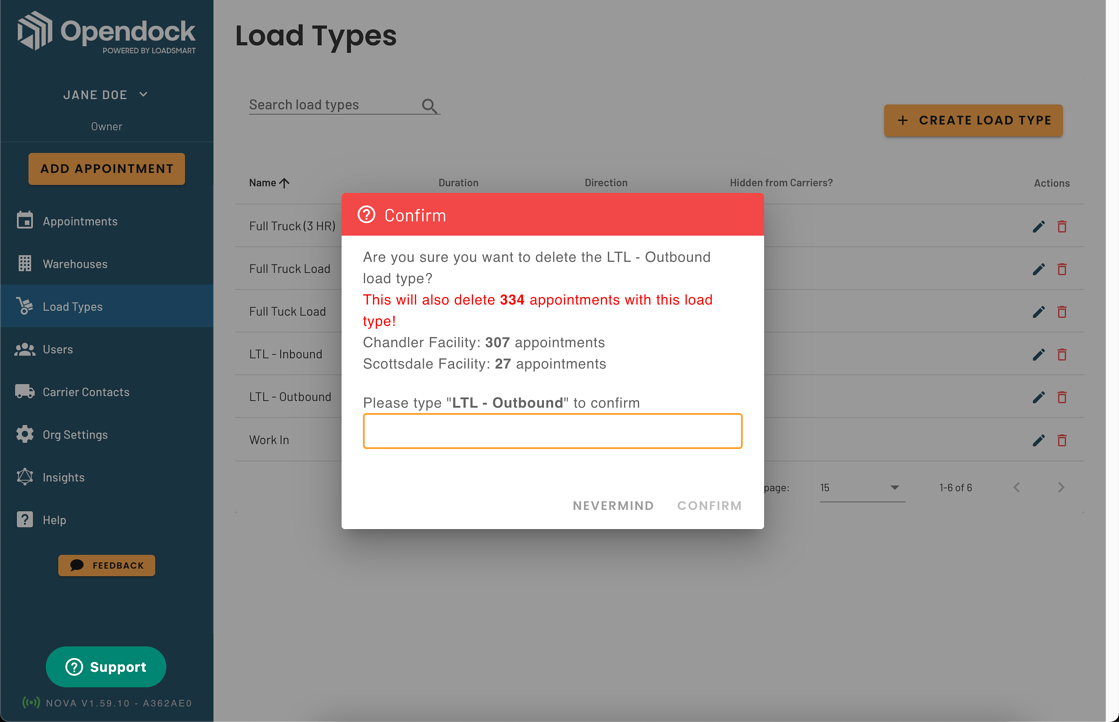The height and width of the screenshot is (722, 1119).
Task: Click the 1-6 of 6 pagination text
Action: point(956,488)
